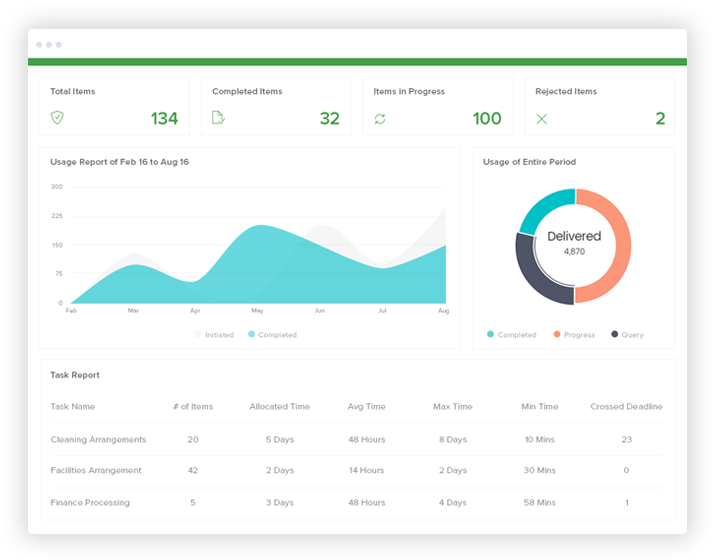Image resolution: width=715 pixels, height=560 pixels.
Task: Open the Finance Processing task row
Action: click(x=357, y=503)
